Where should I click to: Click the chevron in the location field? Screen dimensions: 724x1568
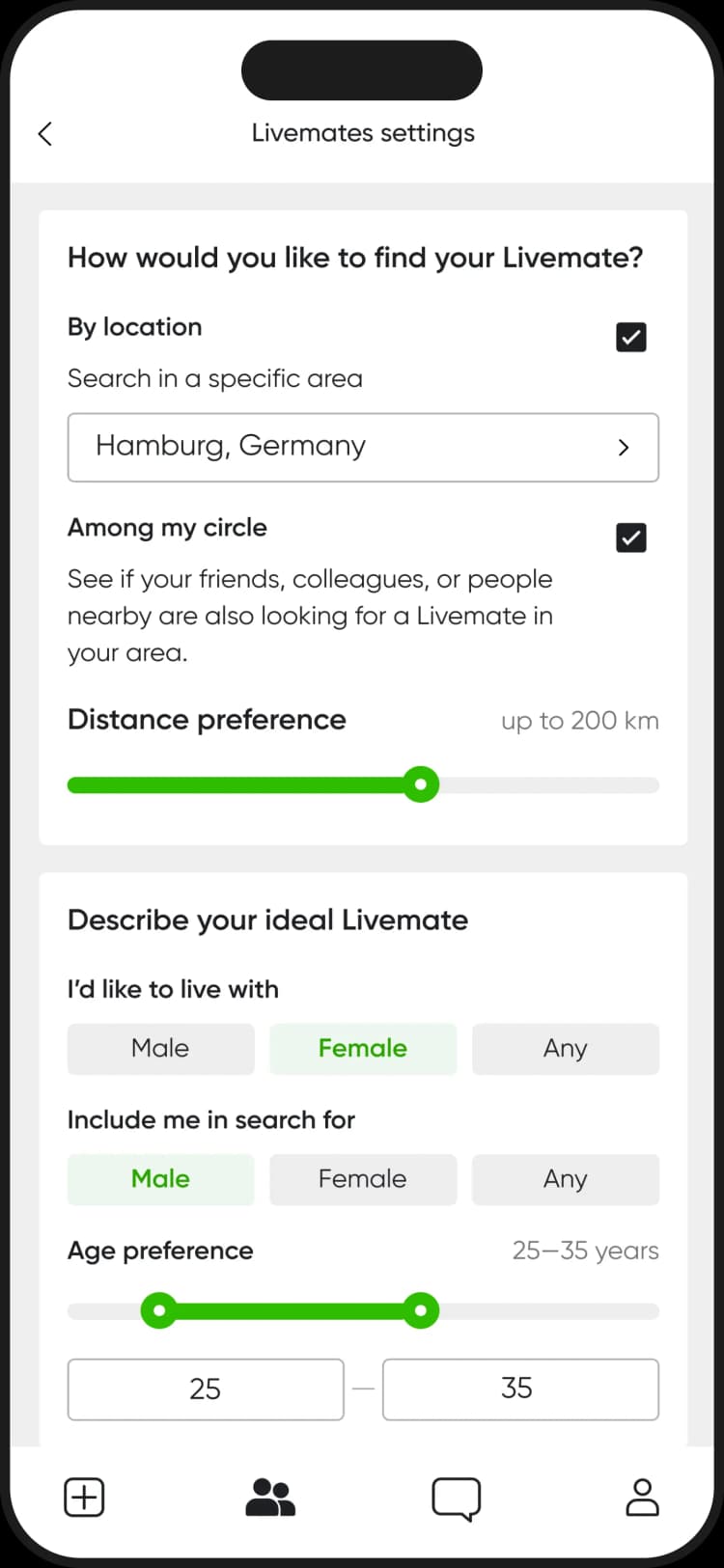624,448
